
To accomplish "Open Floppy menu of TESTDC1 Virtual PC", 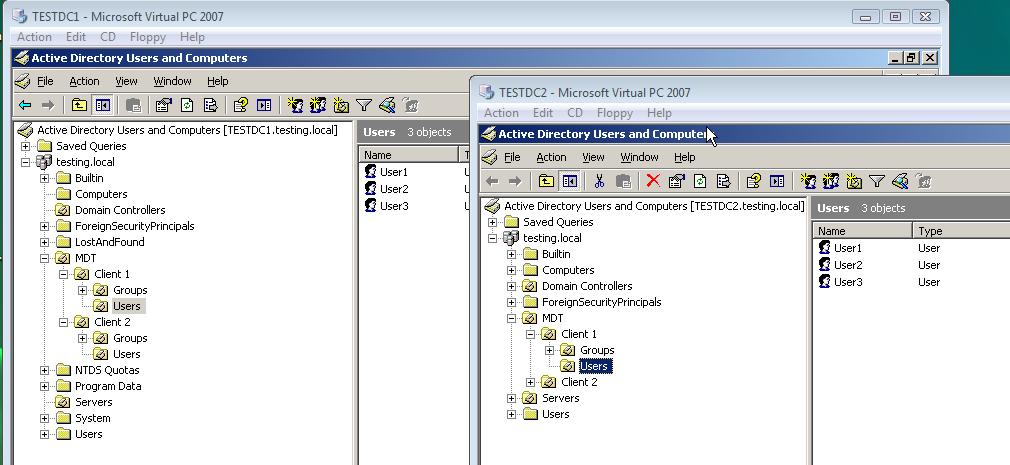I will point(148,37).
